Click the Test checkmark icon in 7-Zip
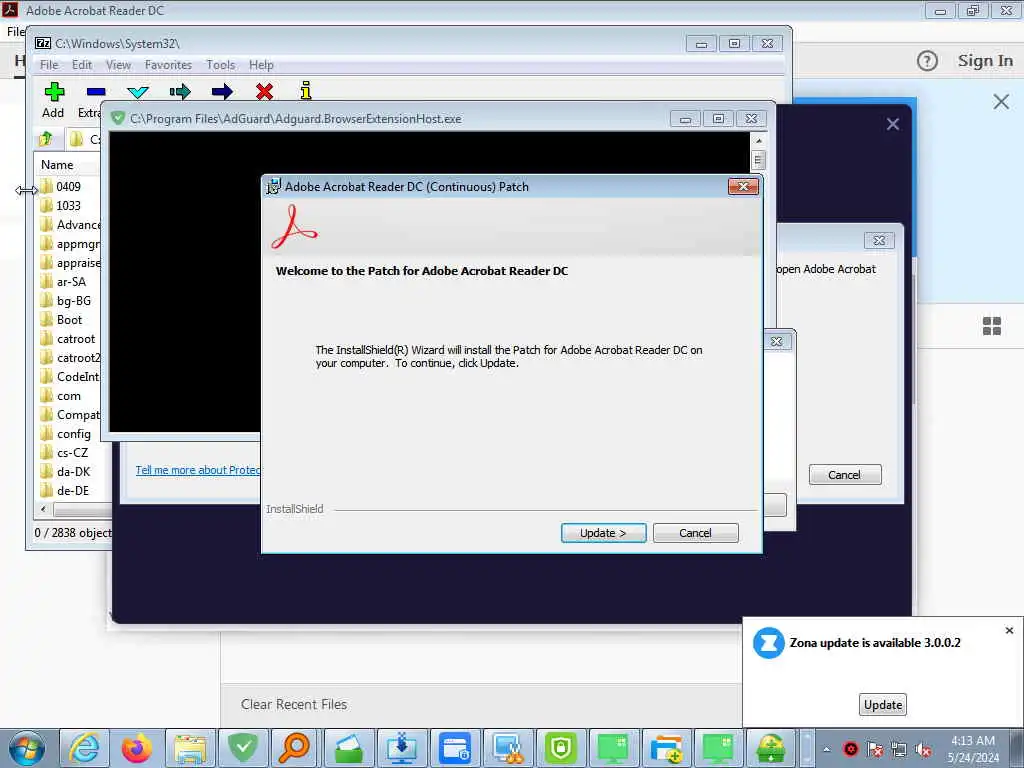Image resolution: width=1024 pixels, height=768 pixels. (138, 92)
